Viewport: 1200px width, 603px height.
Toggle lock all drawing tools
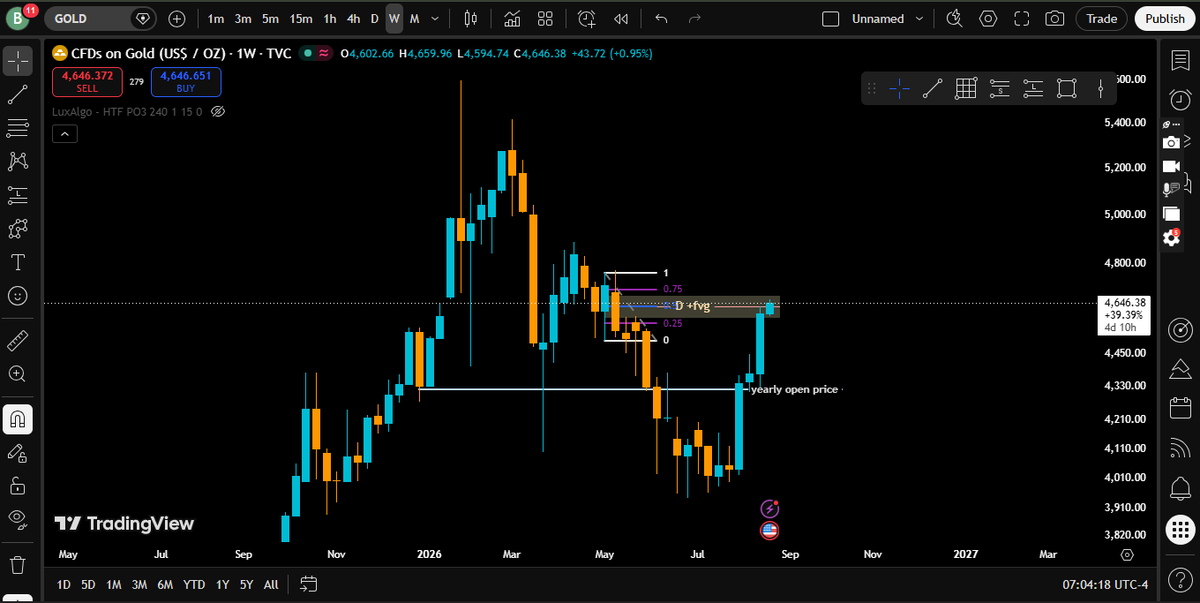click(17, 486)
